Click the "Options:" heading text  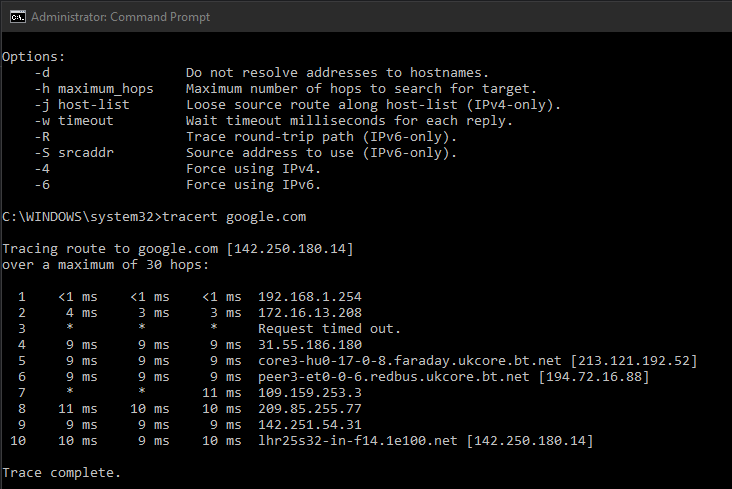[34, 57]
